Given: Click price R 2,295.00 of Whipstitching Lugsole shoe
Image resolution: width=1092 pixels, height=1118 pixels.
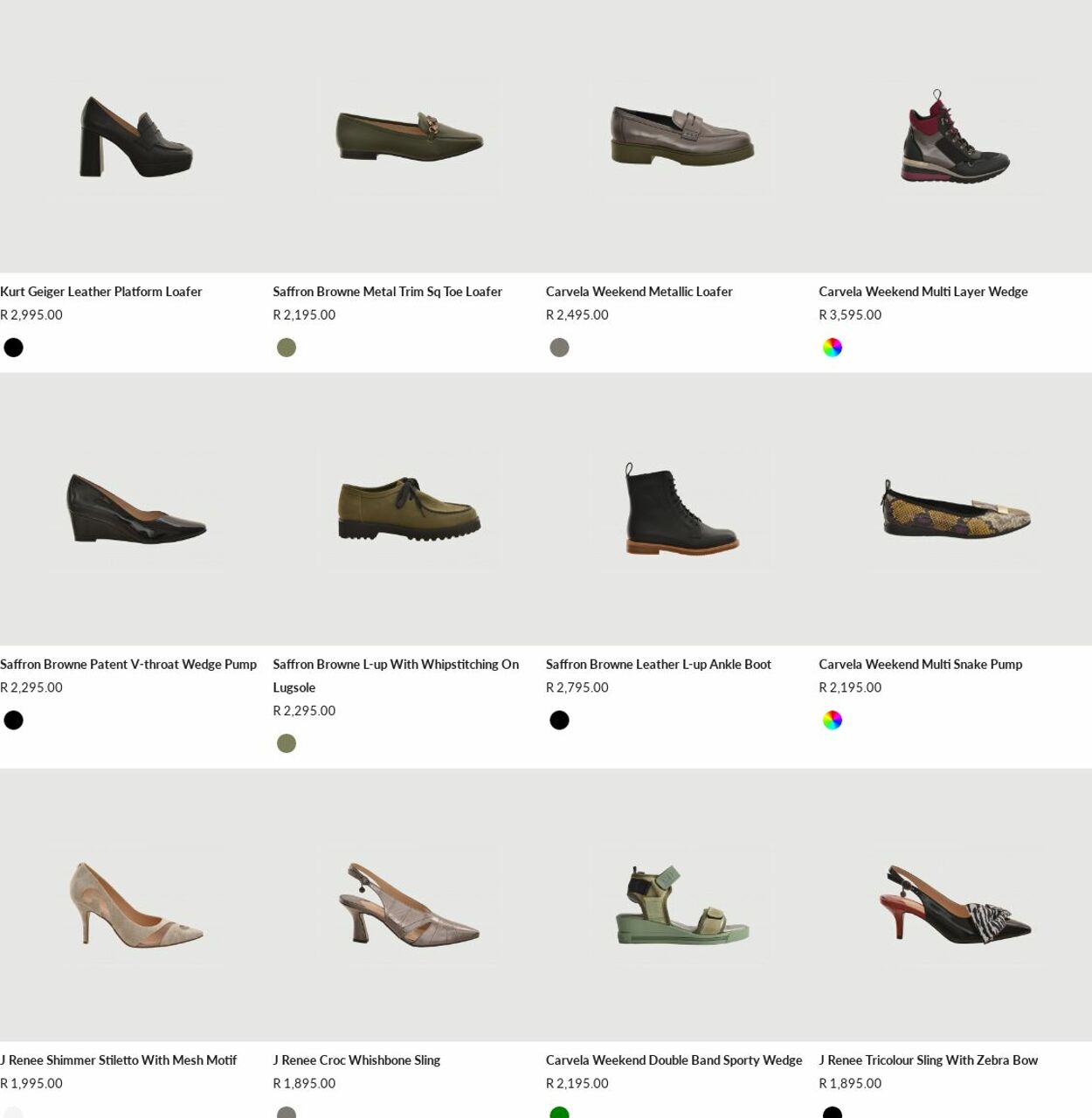Looking at the screenshot, I should (304, 711).
